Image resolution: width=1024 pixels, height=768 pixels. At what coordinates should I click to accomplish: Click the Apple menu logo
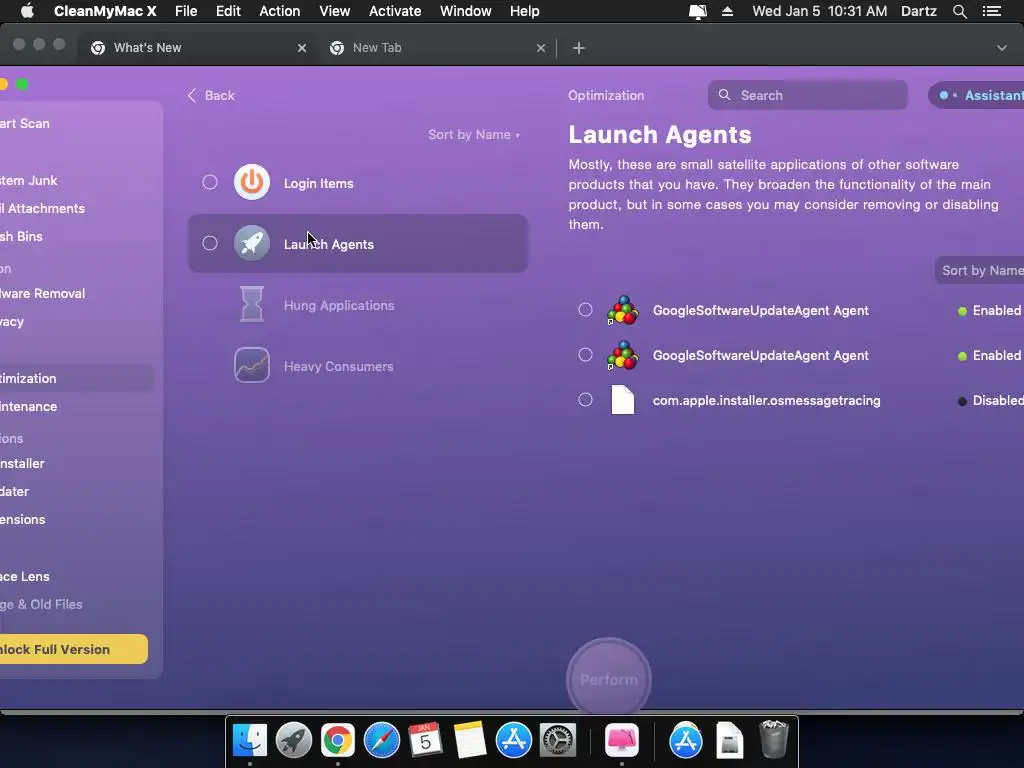click(x=27, y=11)
